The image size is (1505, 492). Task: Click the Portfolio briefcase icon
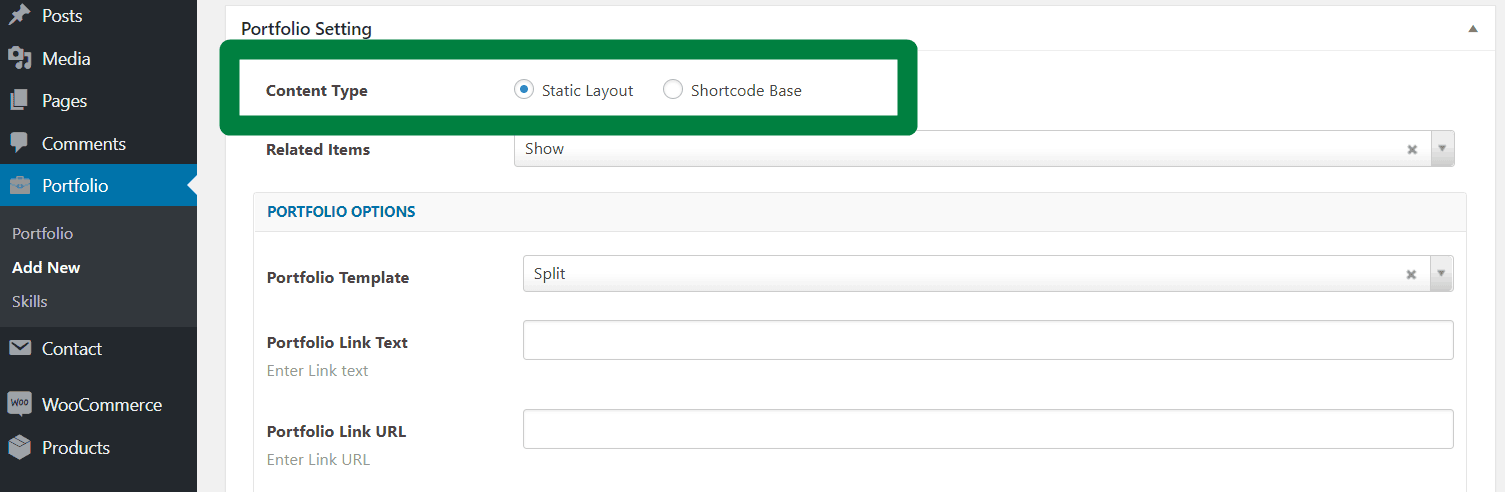click(x=19, y=186)
